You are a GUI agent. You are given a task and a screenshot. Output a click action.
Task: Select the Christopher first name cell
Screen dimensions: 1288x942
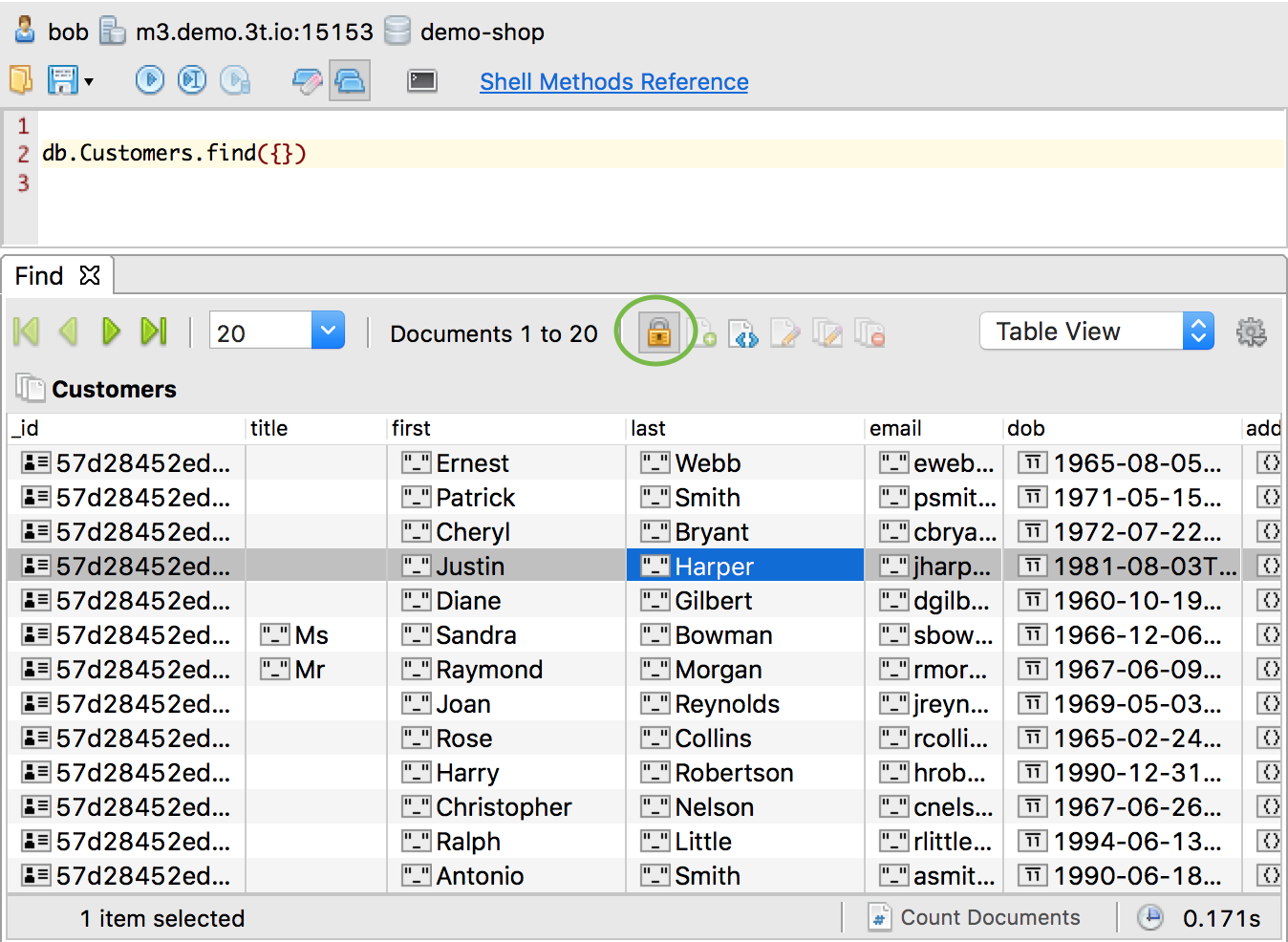[506, 807]
